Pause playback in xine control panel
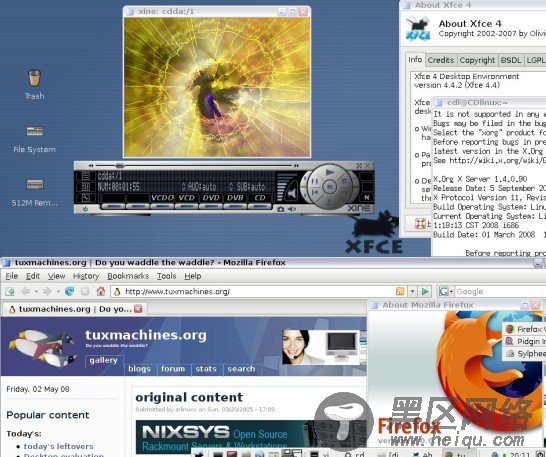This screenshot has height=457, width=546. (314, 181)
